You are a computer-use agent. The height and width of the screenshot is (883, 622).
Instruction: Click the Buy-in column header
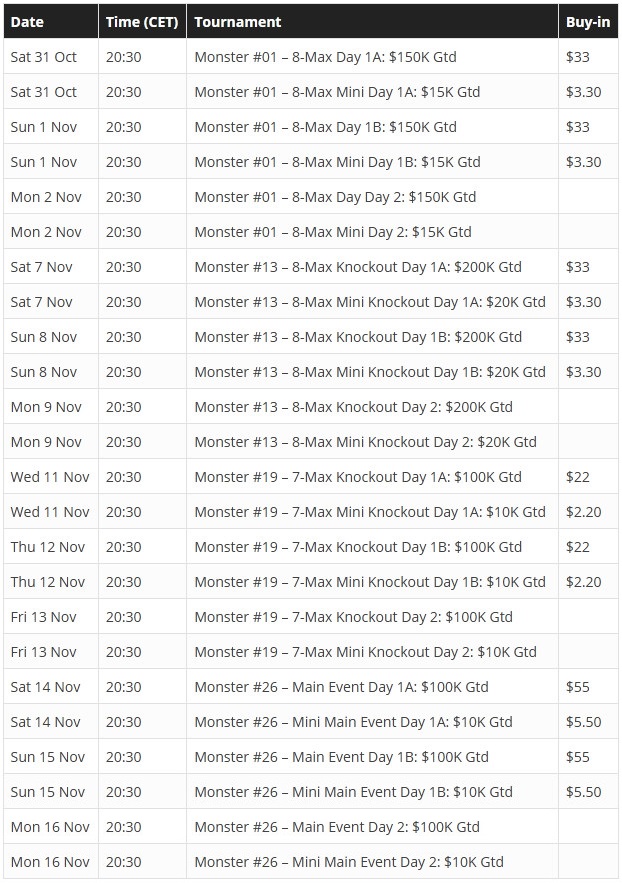(588, 21)
